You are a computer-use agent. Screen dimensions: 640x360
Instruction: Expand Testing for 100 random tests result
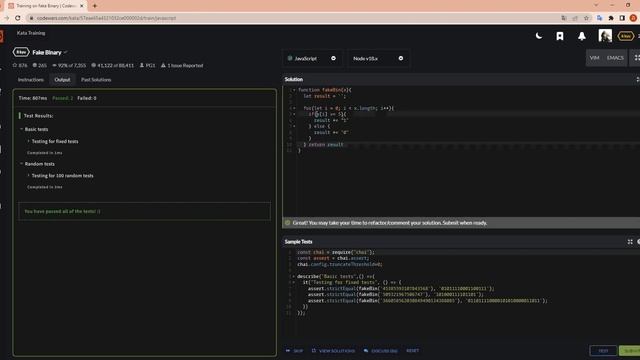pos(62,176)
